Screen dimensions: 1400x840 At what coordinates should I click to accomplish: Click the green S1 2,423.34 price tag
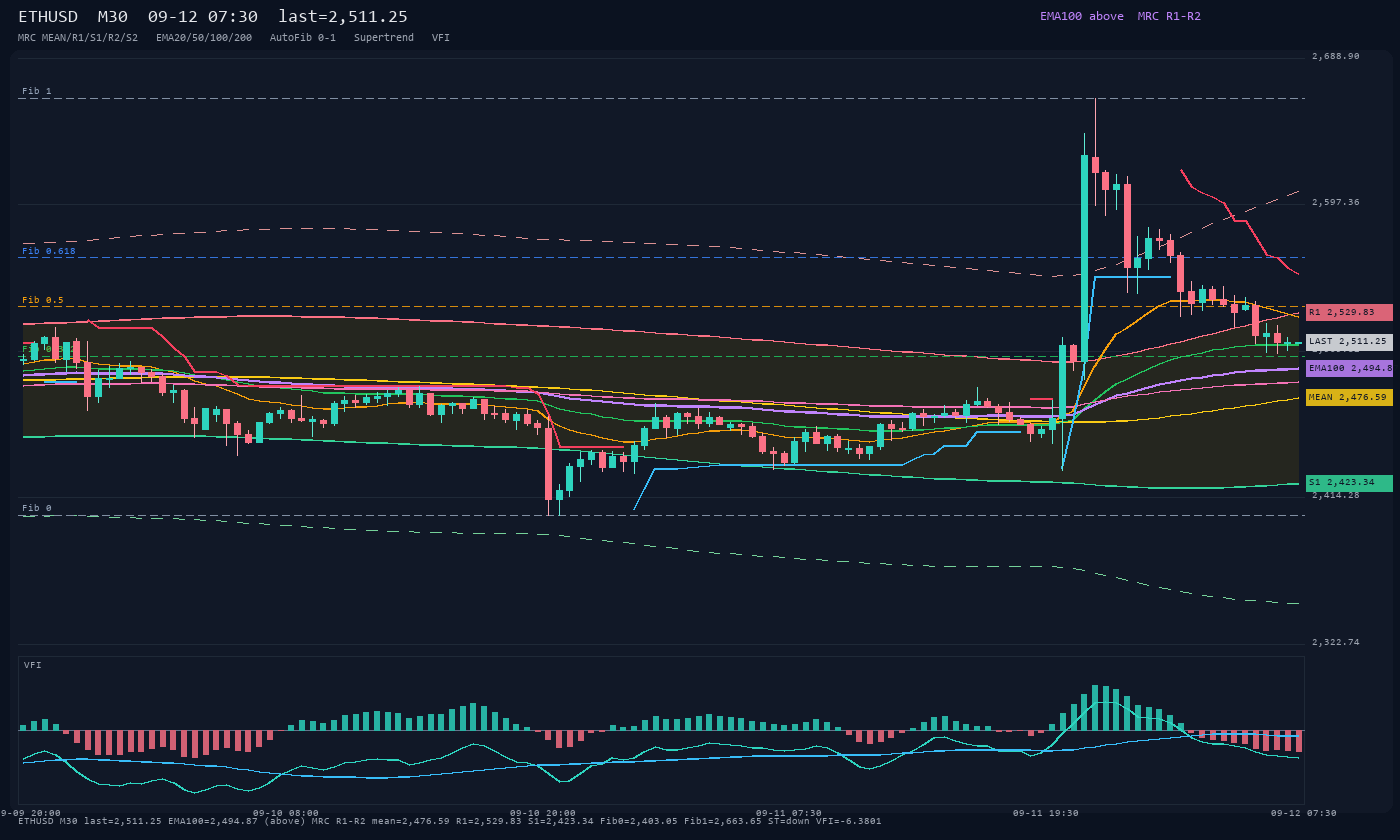[1349, 483]
